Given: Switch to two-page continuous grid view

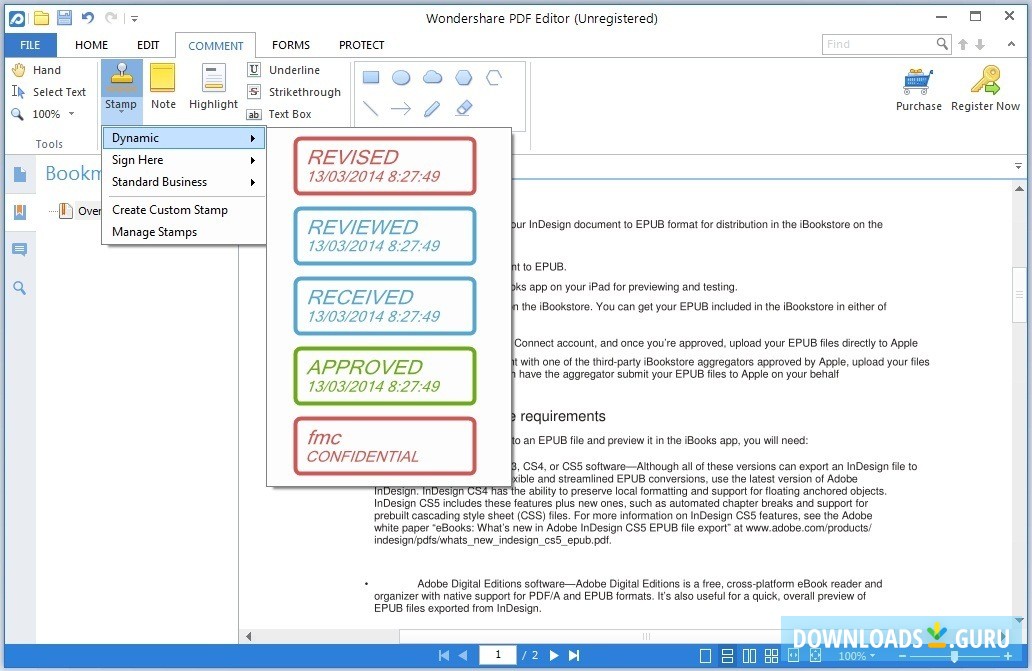Looking at the screenshot, I should coord(771,656).
